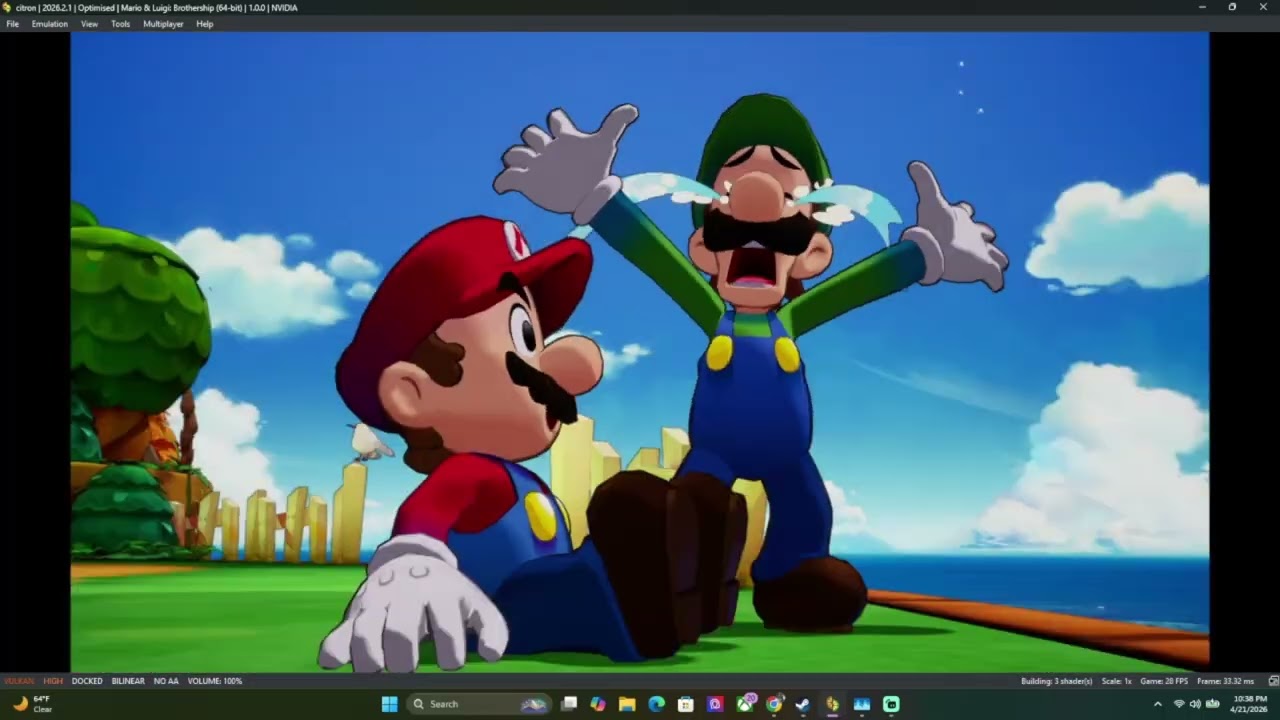This screenshot has height=720, width=1280.
Task: Click the multiplayer status icon in status bar
Action: coord(1272,681)
